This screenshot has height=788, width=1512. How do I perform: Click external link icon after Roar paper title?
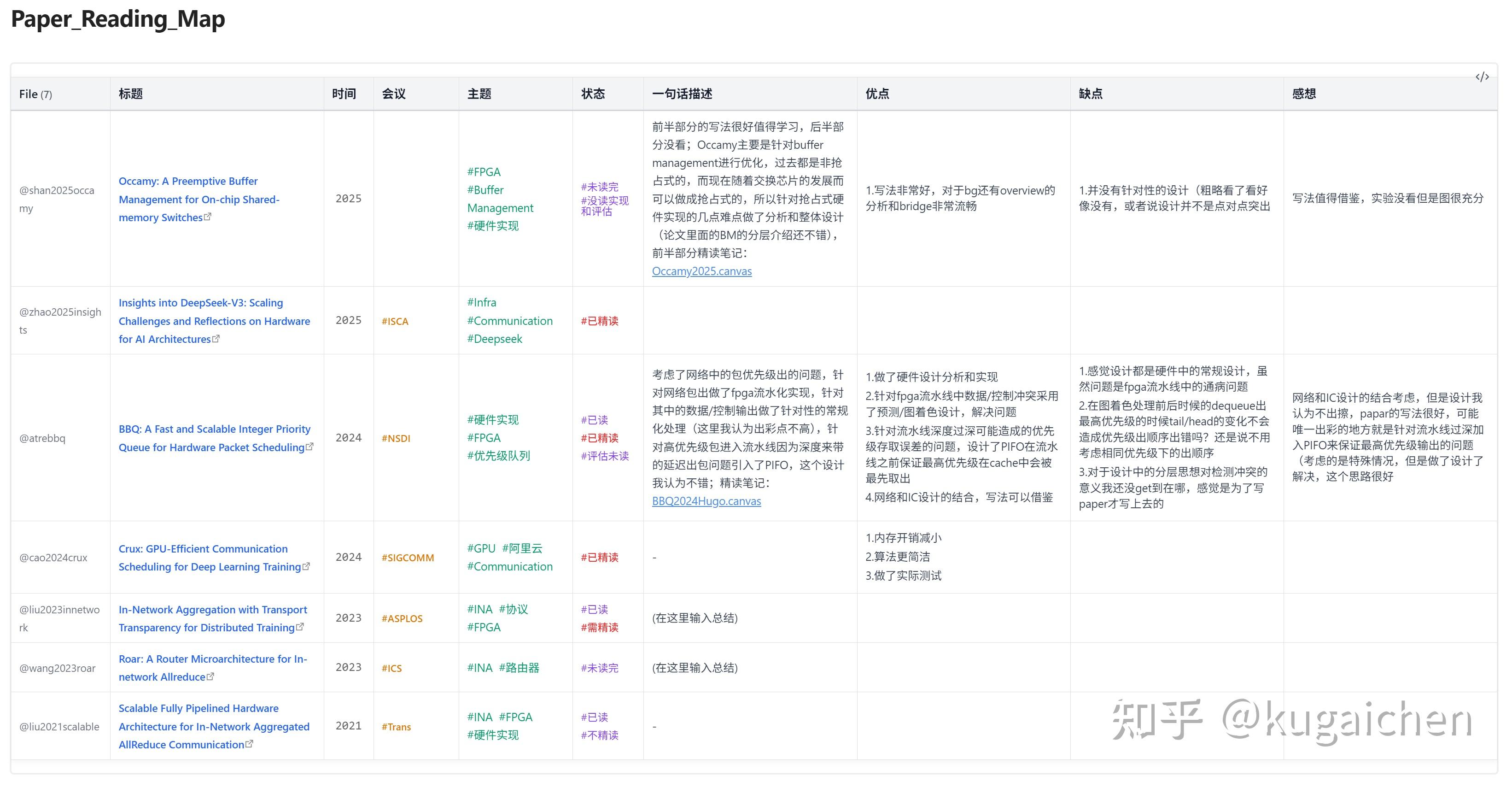210,676
